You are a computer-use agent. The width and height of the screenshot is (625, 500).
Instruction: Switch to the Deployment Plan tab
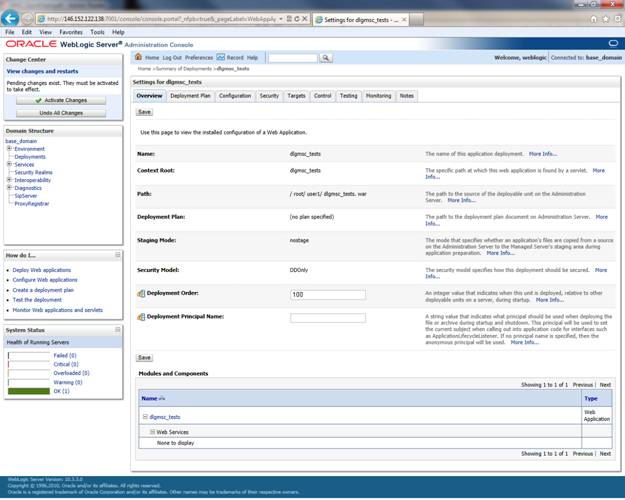click(190, 96)
